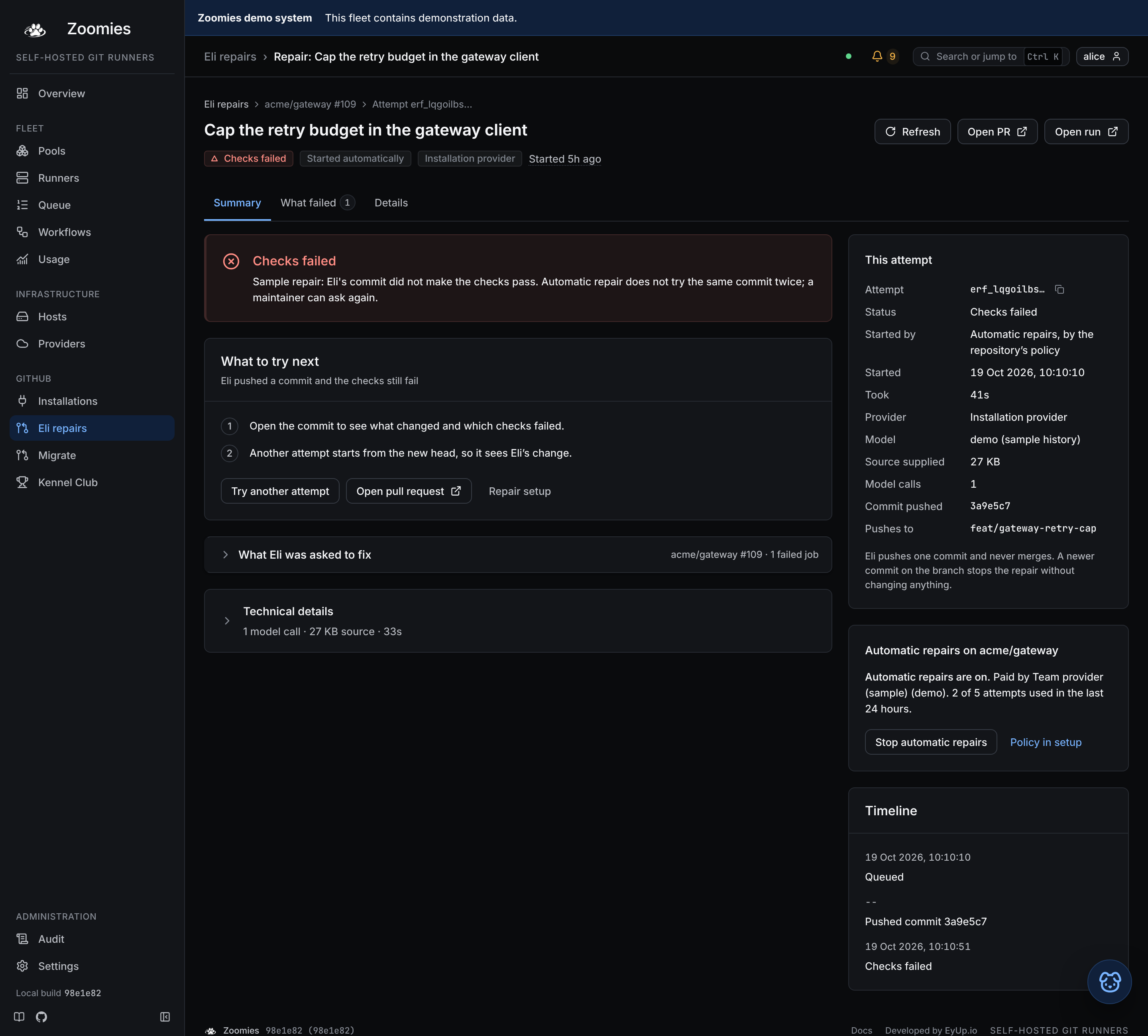Open the Repair setup link
Screen dimensions: 1148x1036
tap(519, 491)
